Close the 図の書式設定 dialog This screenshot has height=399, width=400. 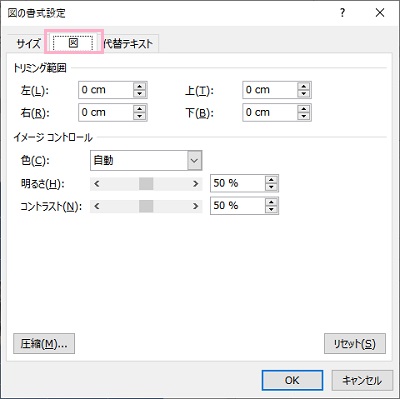[380, 13]
